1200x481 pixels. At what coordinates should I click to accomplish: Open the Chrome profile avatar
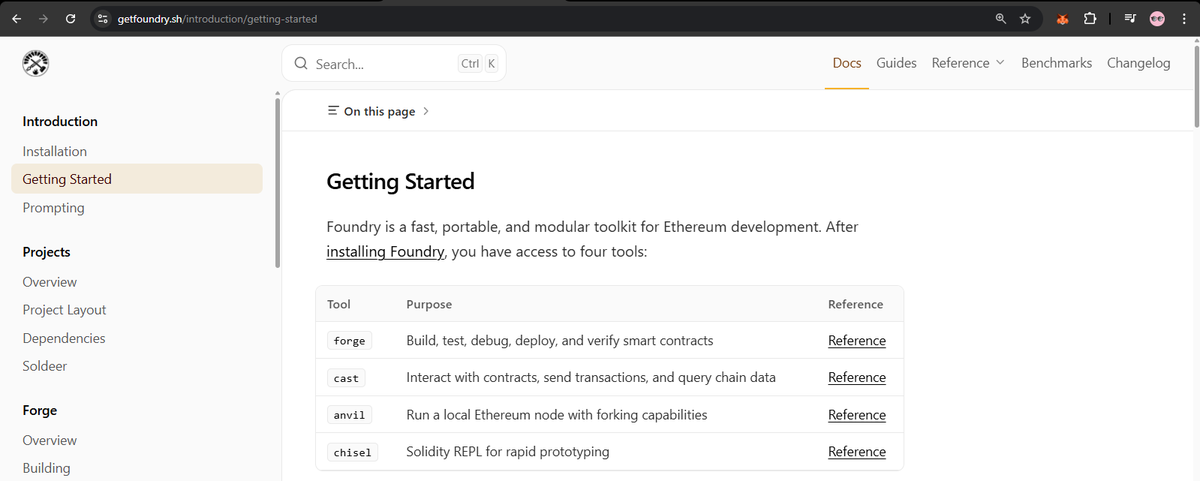tap(1158, 19)
